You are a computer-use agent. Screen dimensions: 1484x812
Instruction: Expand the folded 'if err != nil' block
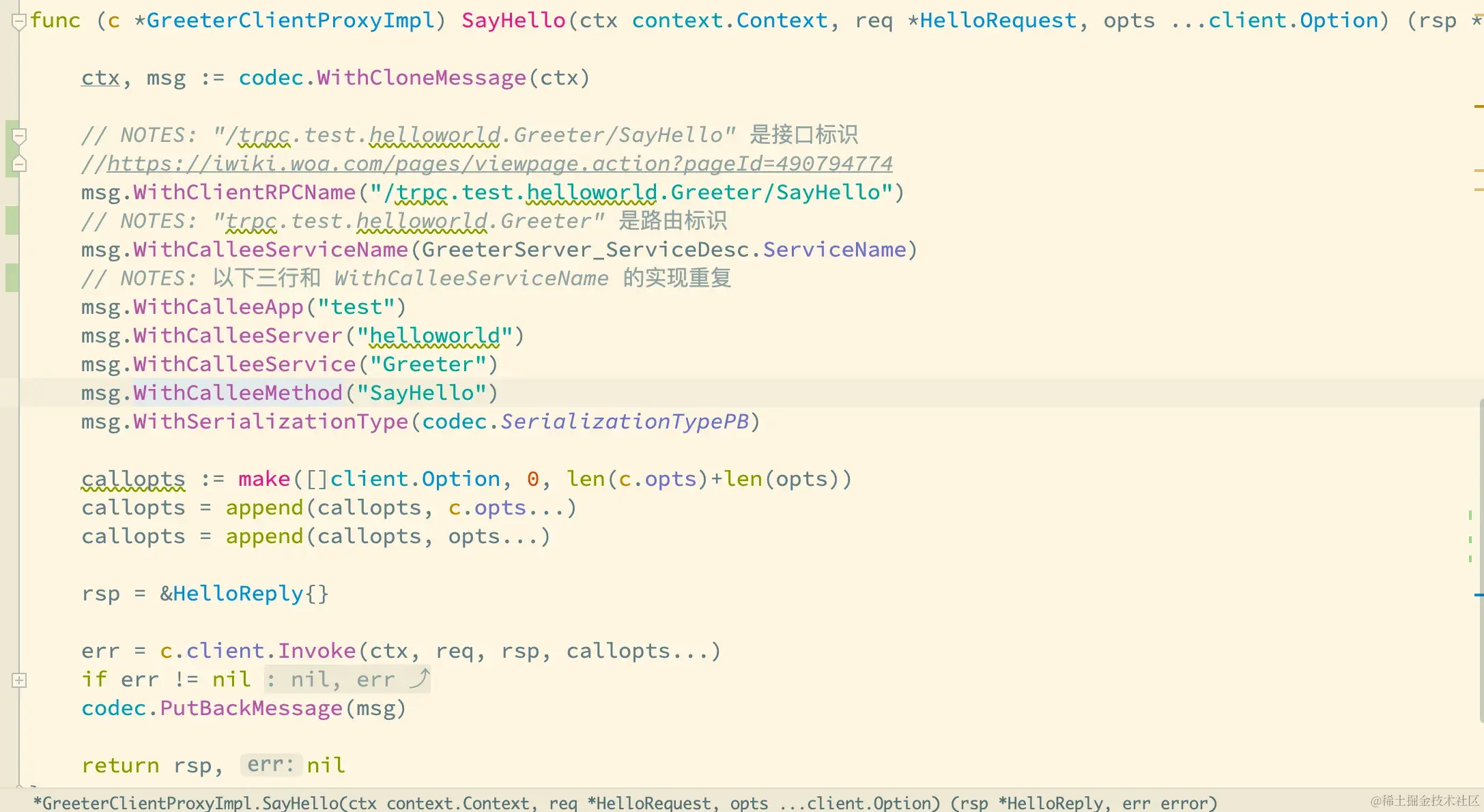tap(19, 680)
